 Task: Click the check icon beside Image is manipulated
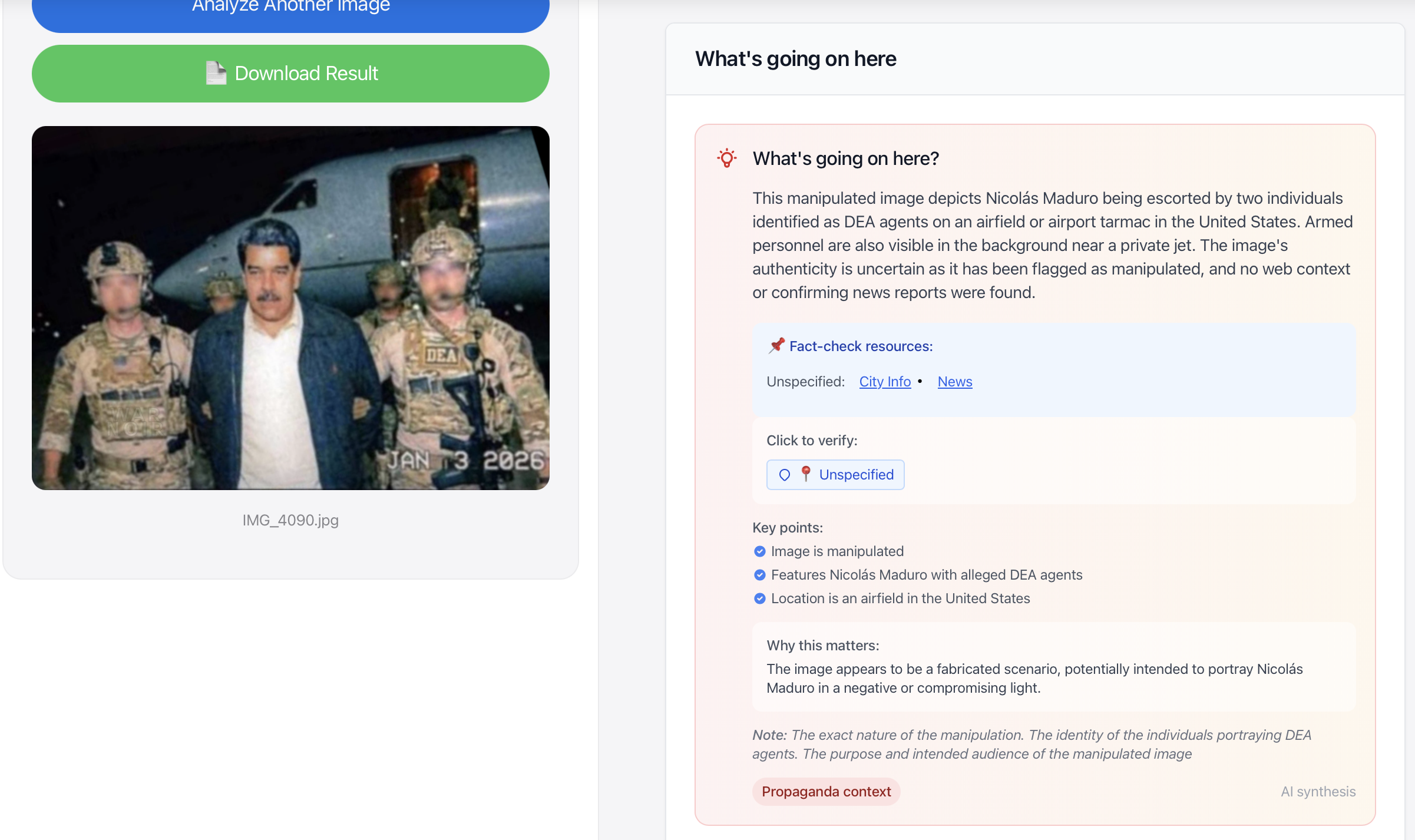(x=760, y=551)
